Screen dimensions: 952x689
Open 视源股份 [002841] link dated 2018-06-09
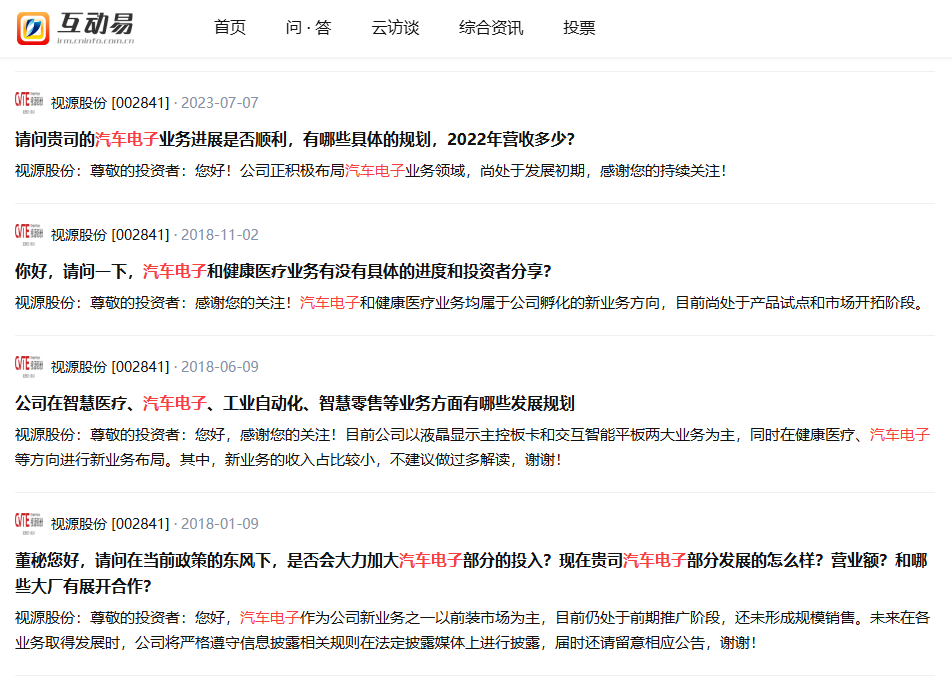pos(110,367)
